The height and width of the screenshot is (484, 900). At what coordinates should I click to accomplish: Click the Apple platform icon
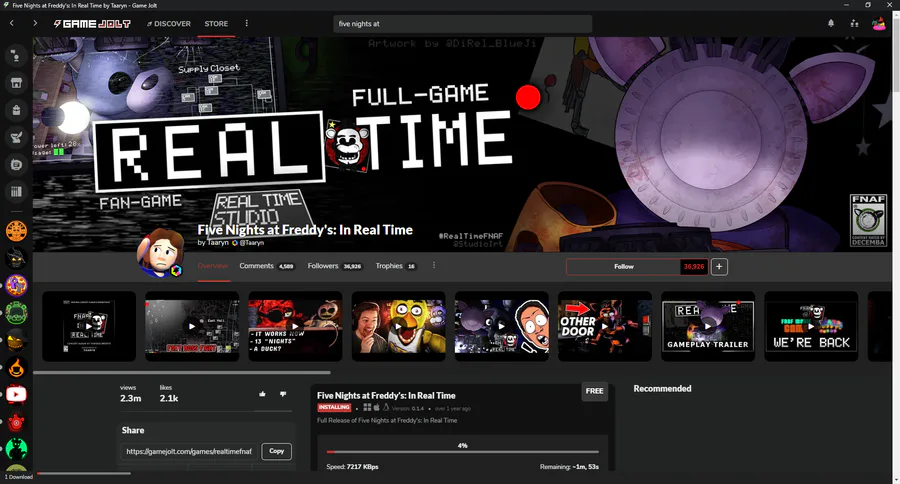pyautogui.click(x=377, y=408)
